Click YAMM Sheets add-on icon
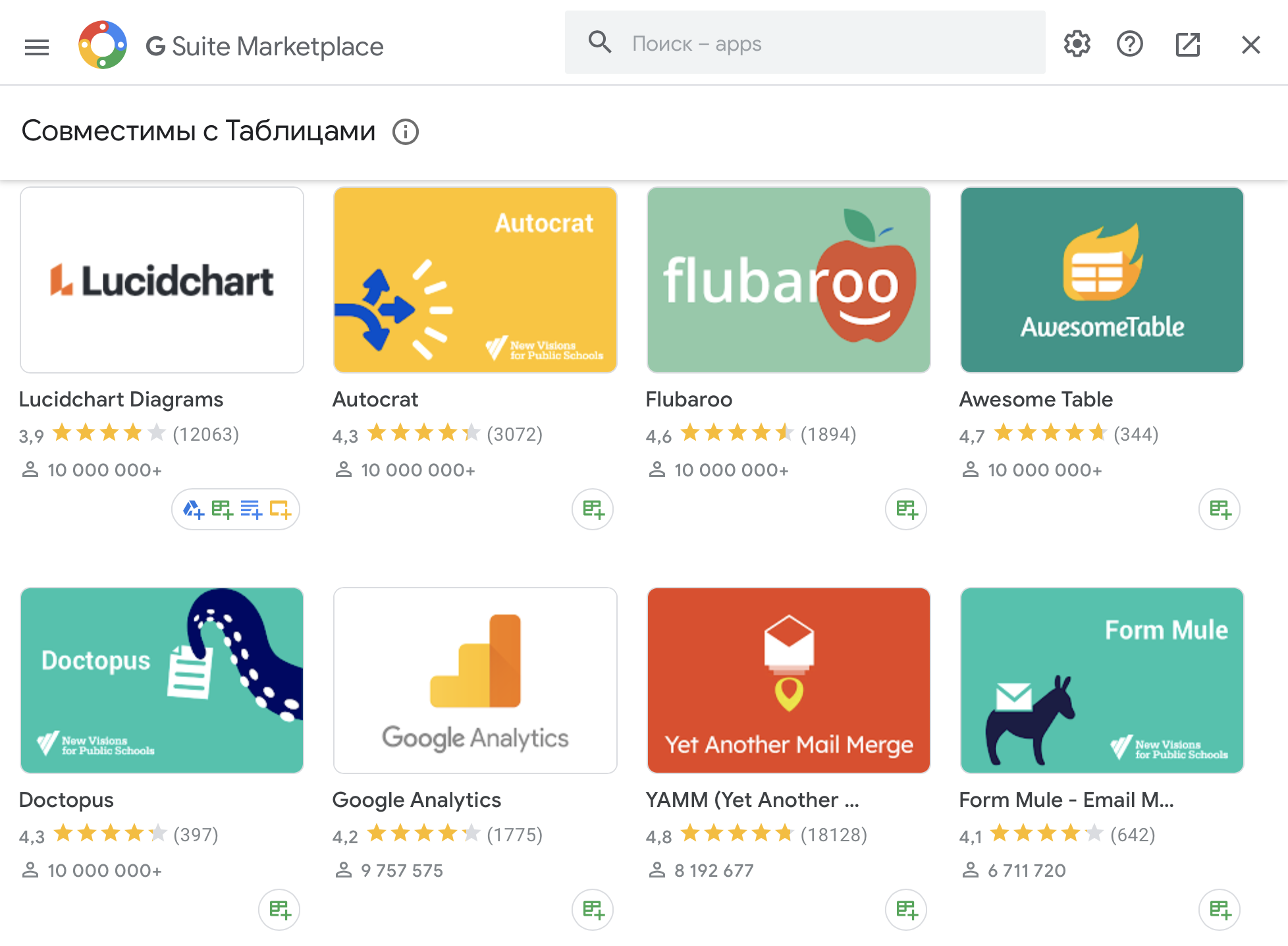Image resolution: width=1288 pixels, height=946 pixels. pos(906,910)
